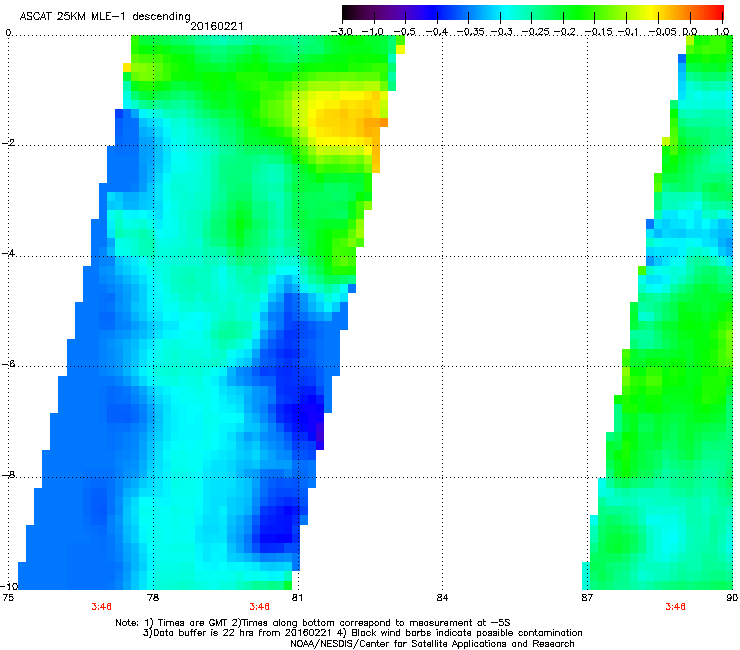740x650 pixels.
Task: Click the latitude axis label '-6'
Action: click(8, 364)
